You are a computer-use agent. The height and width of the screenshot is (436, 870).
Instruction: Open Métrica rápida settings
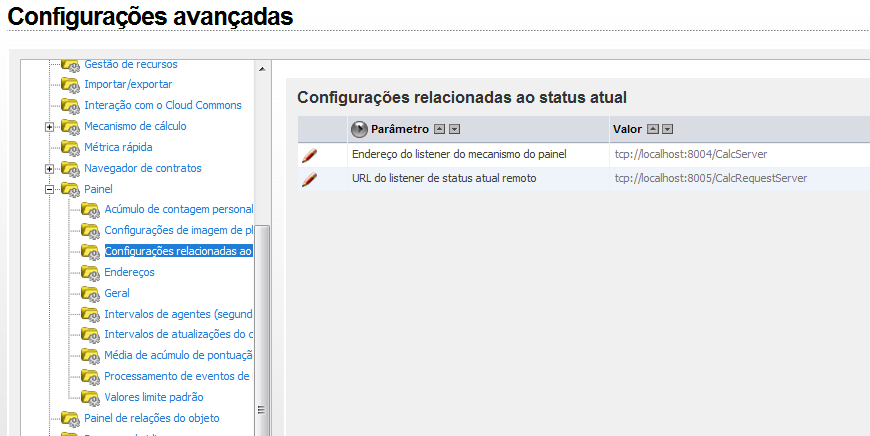click(x=118, y=147)
